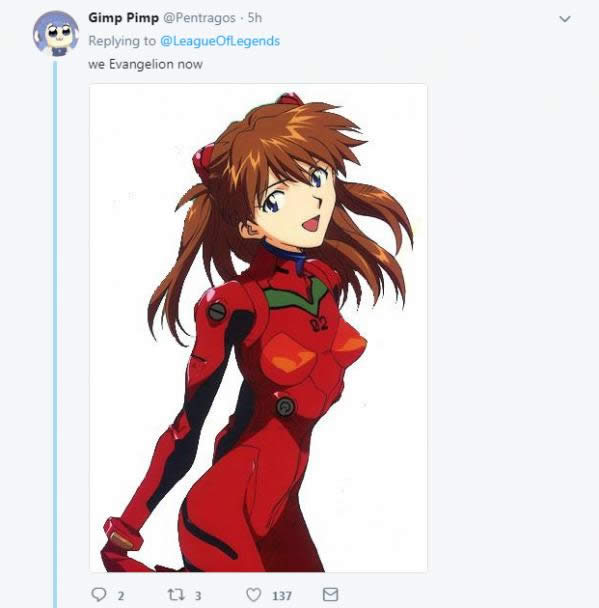This screenshot has height=608, width=599.
Task: Like the tweet with the heart icon
Action: [254, 594]
